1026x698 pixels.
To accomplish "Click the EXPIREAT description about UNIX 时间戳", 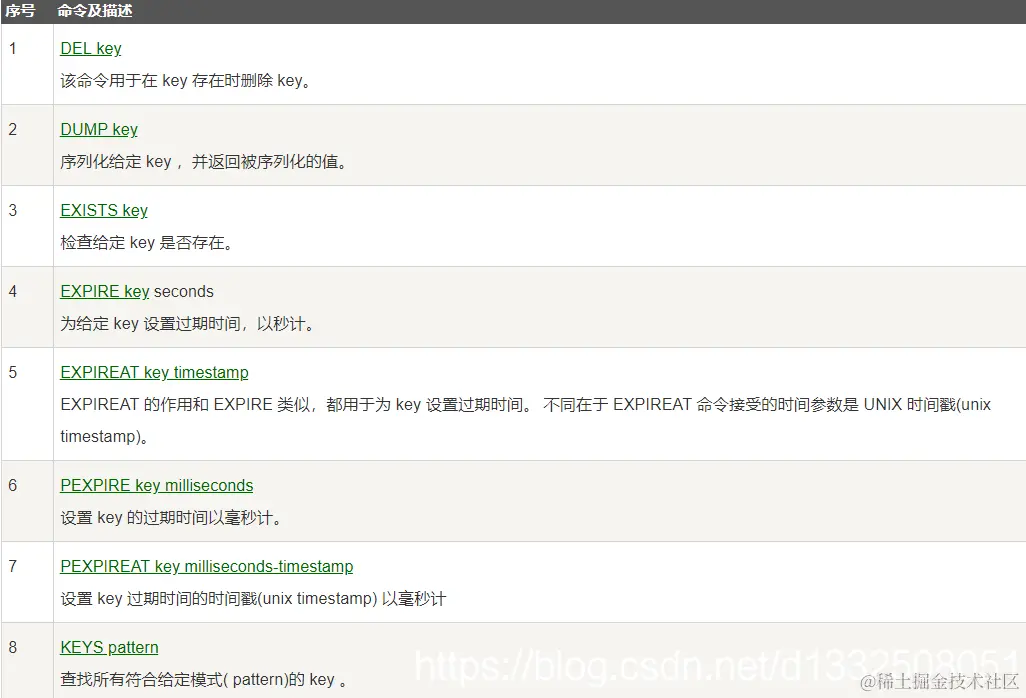I will tap(525, 421).
